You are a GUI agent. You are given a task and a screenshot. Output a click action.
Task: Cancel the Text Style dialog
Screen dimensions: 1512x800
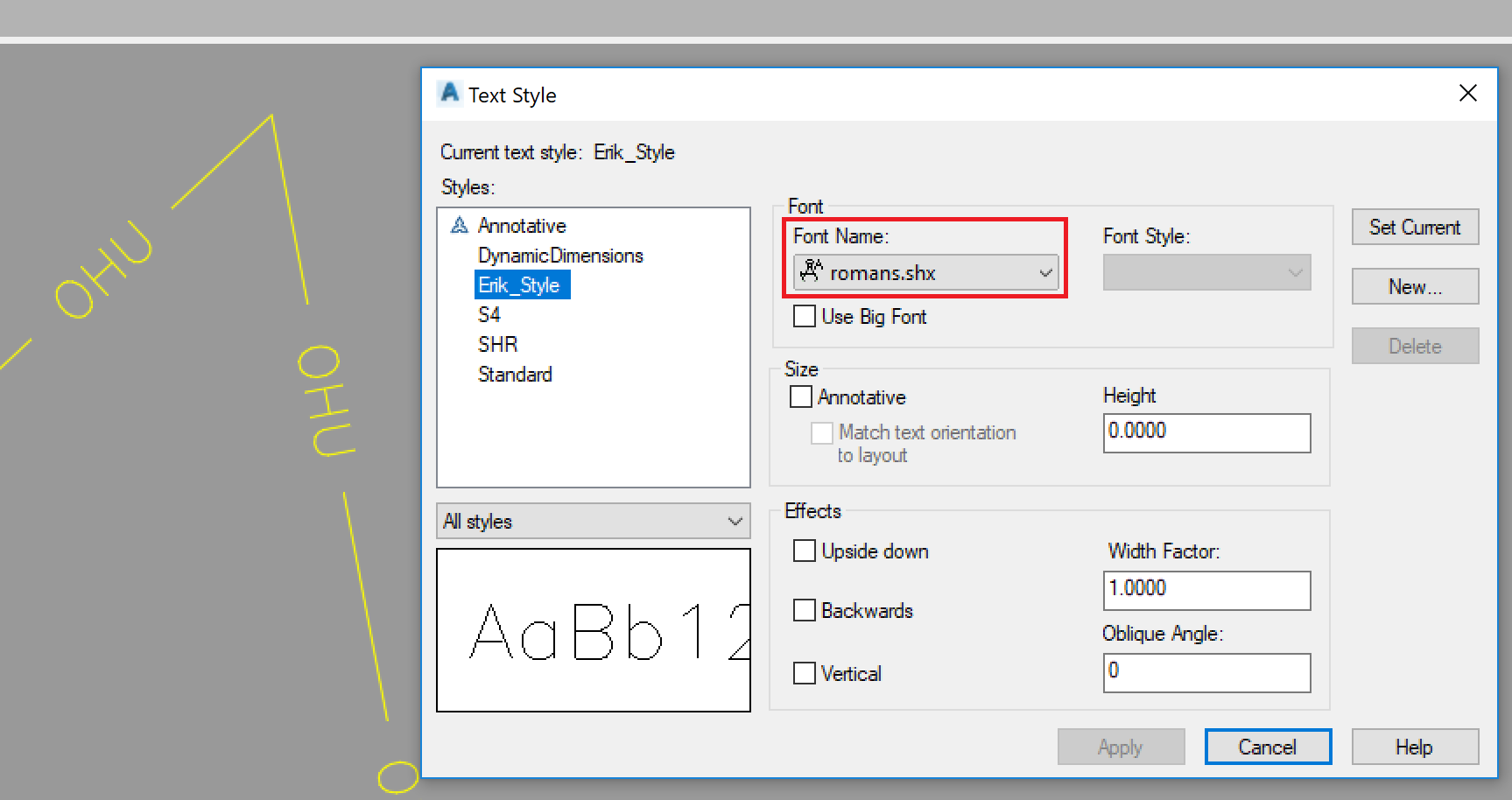click(x=1267, y=747)
